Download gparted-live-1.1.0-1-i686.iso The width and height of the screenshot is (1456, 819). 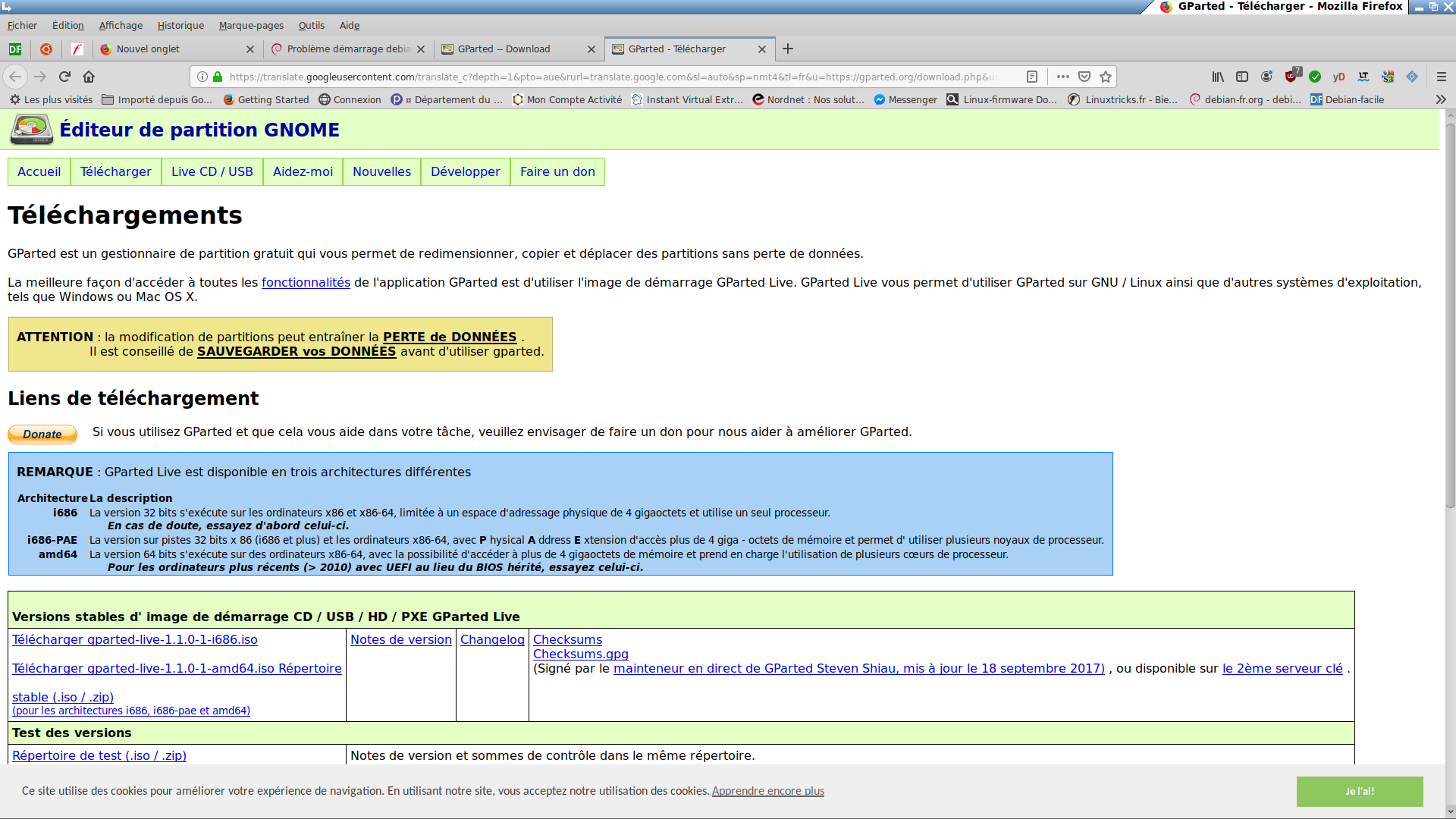pyautogui.click(x=135, y=640)
